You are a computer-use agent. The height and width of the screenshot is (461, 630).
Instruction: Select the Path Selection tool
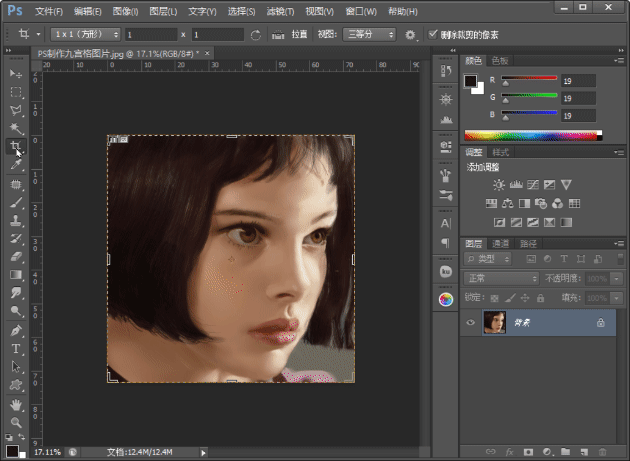(x=16, y=367)
